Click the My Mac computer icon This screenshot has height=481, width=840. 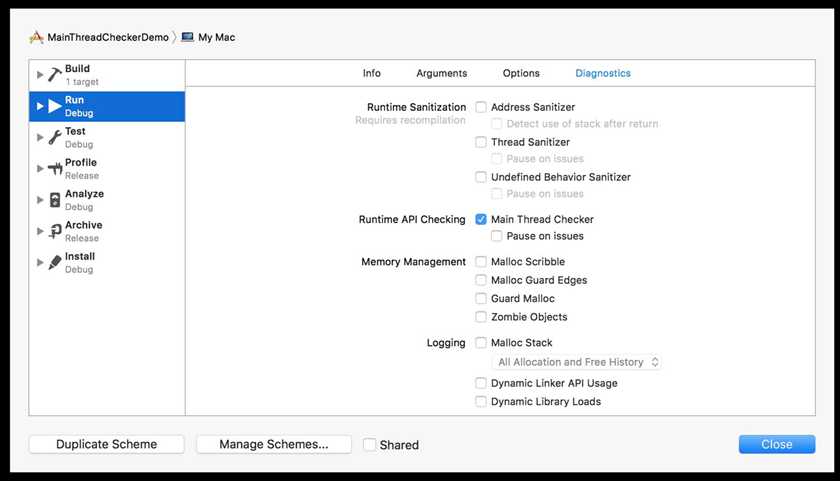pyautogui.click(x=188, y=37)
